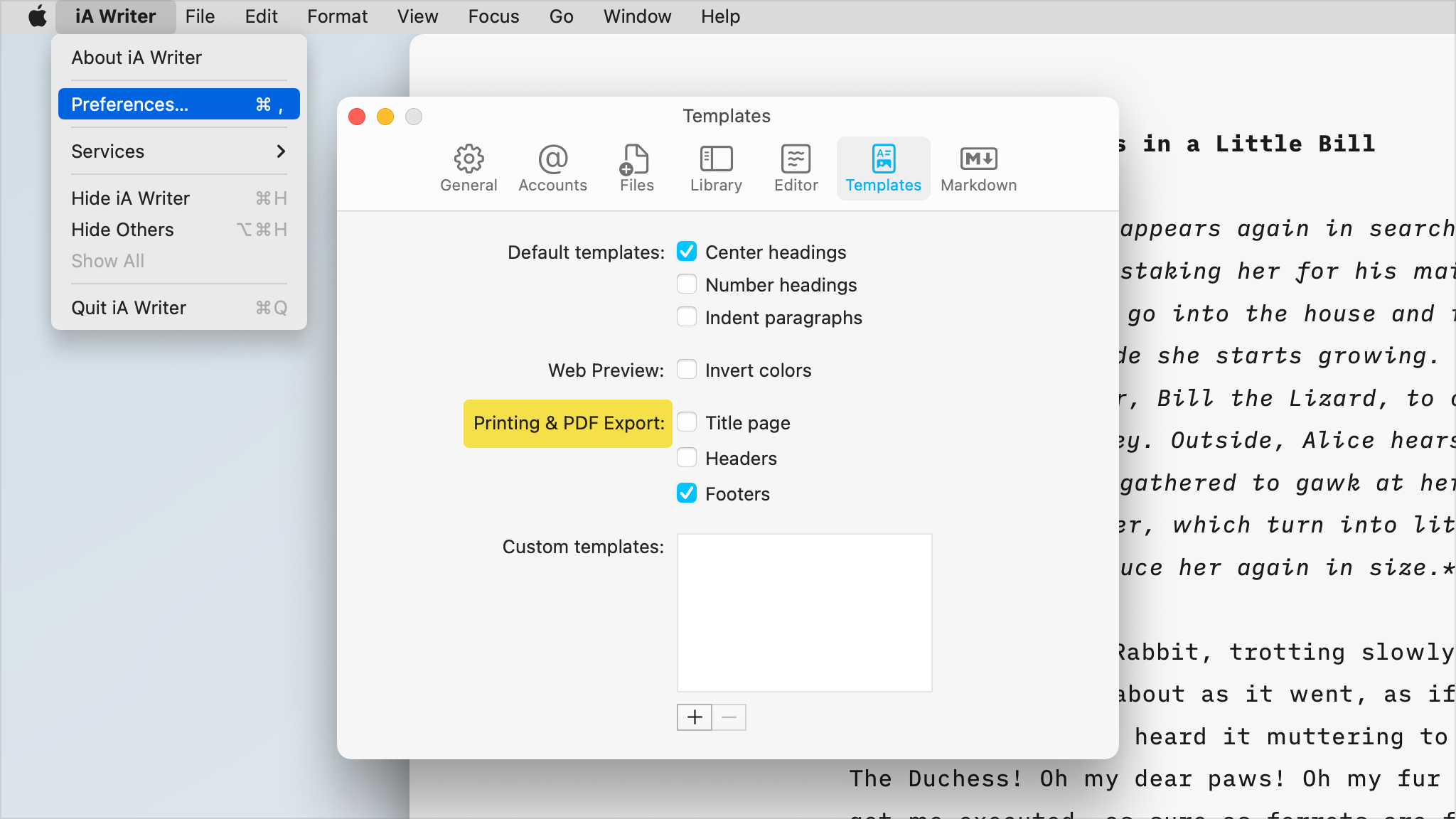Open the Window menu
The image size is (1456, 819).
click(637, 16)
